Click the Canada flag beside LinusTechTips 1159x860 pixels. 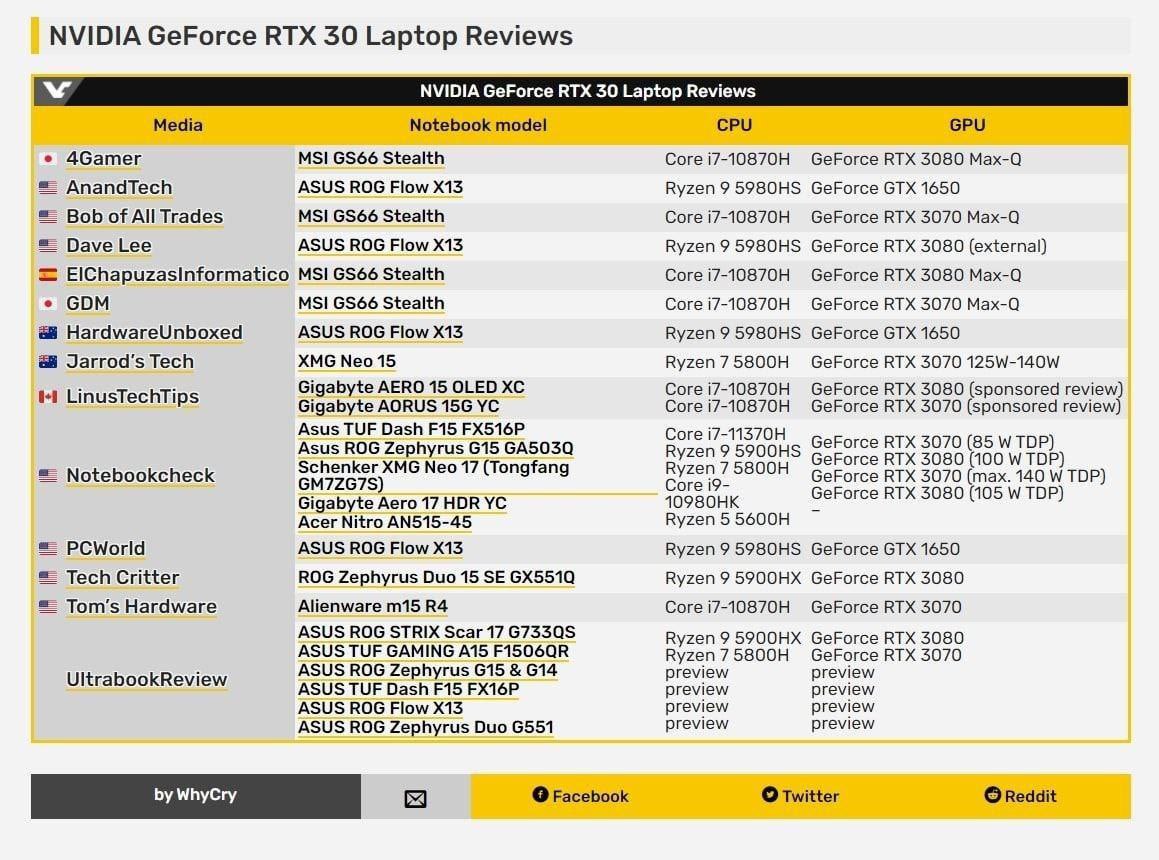tap(48, 396)
